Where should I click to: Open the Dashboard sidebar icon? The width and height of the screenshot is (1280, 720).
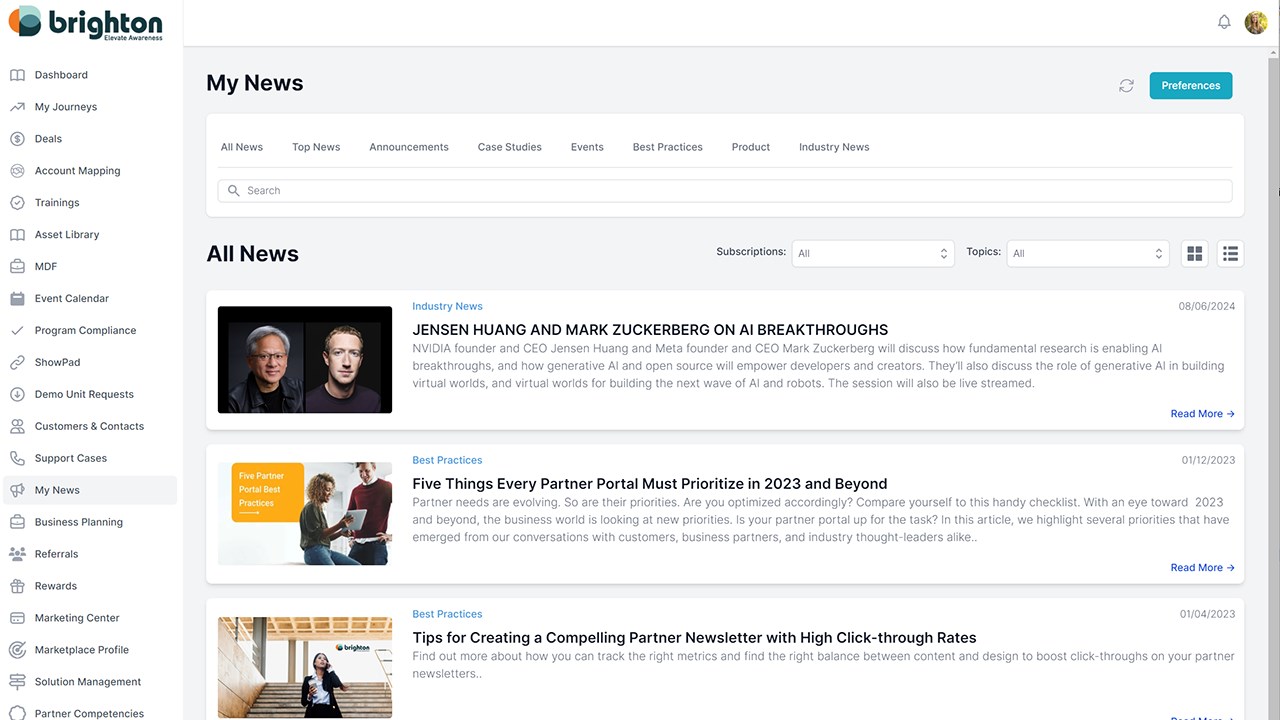(17, 75)
